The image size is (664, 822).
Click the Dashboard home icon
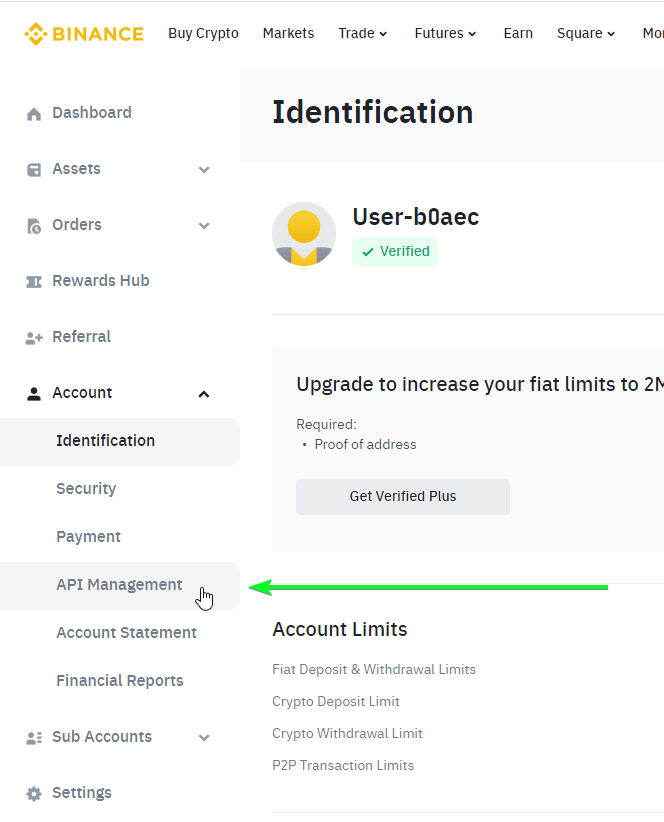pos(34,114)
